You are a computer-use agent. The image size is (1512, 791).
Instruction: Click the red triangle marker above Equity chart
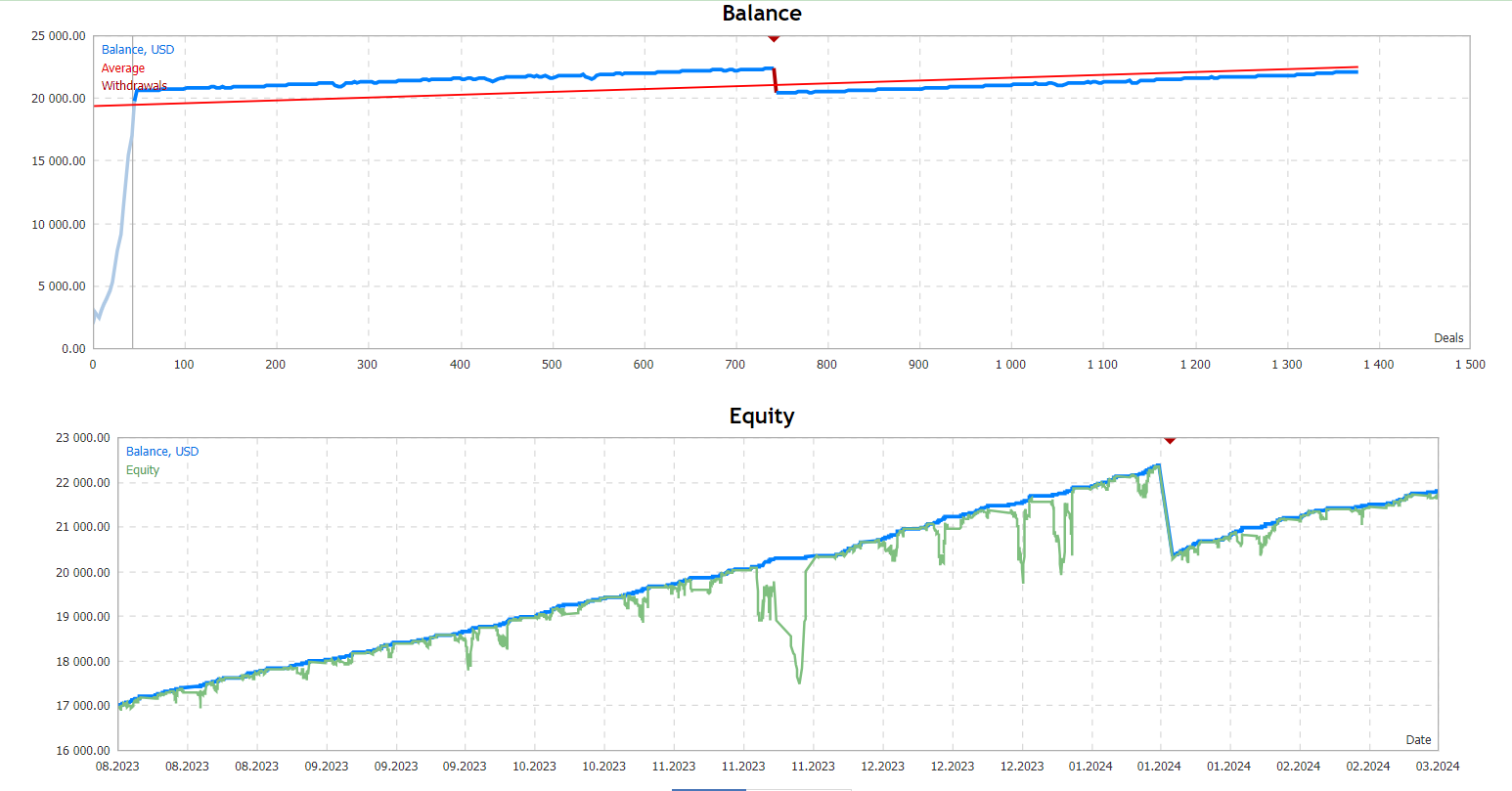[1169, 441]
